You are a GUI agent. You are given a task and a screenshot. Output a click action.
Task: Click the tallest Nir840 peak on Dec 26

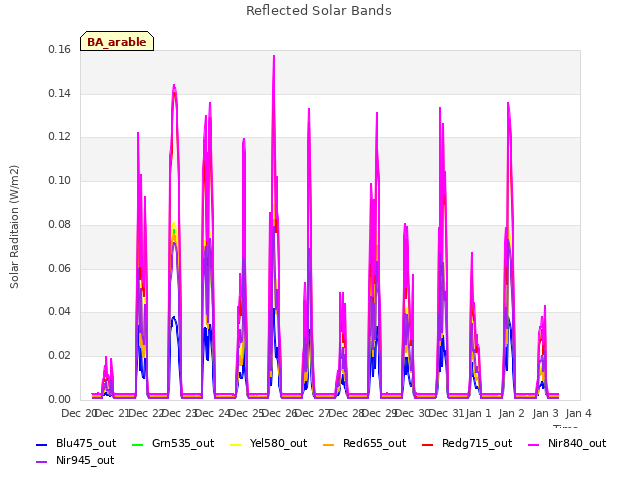pos(274,56)
